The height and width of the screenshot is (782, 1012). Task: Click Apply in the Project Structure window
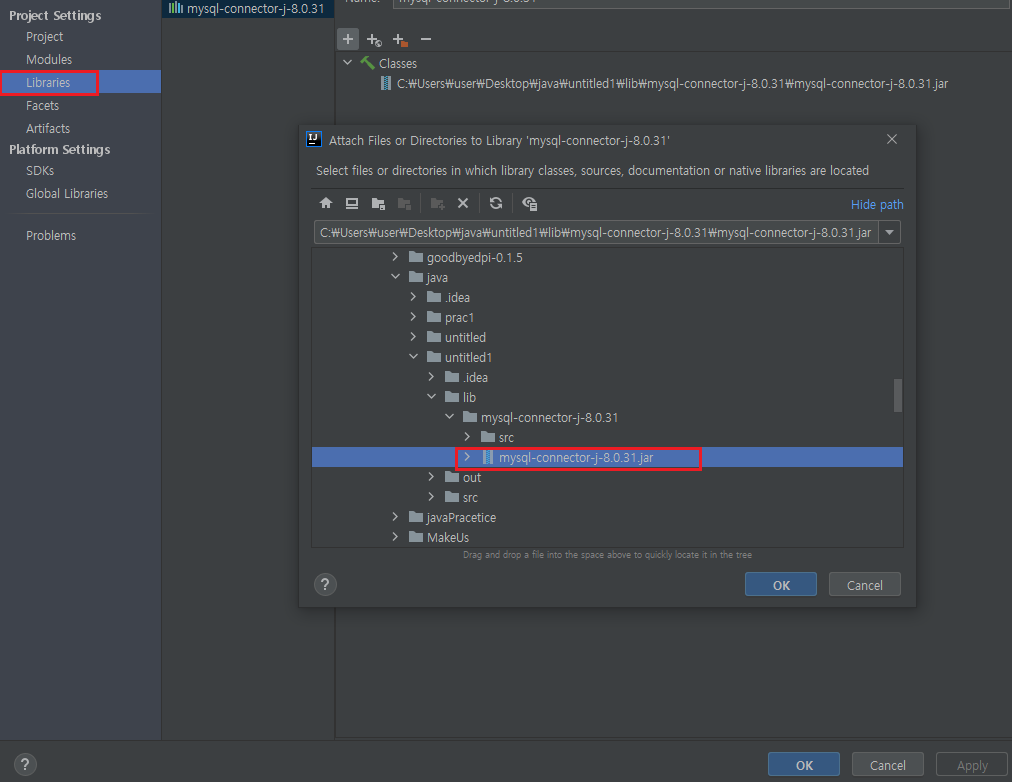click(972, 765)
